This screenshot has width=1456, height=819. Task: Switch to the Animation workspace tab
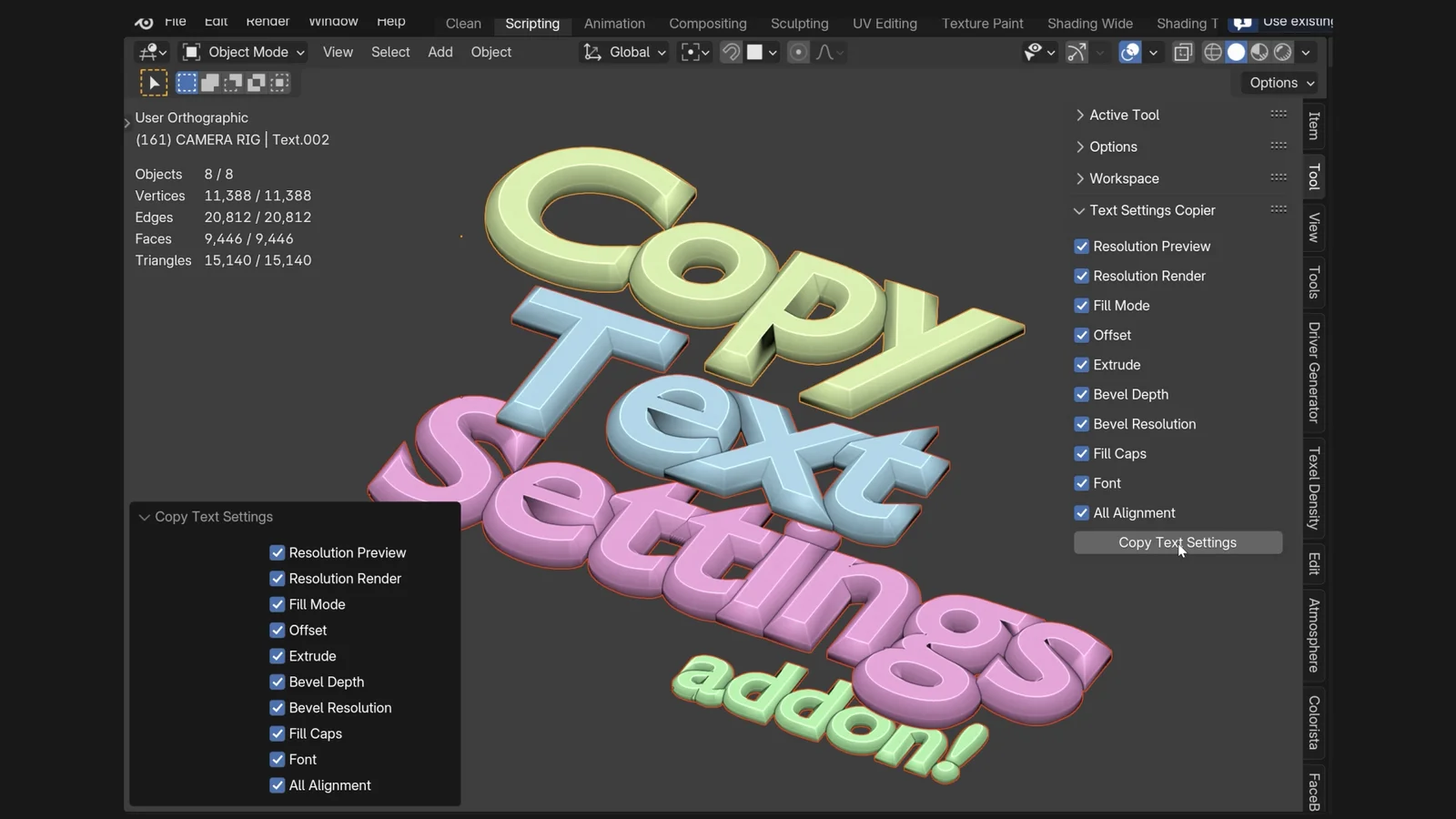pos(614,24)
